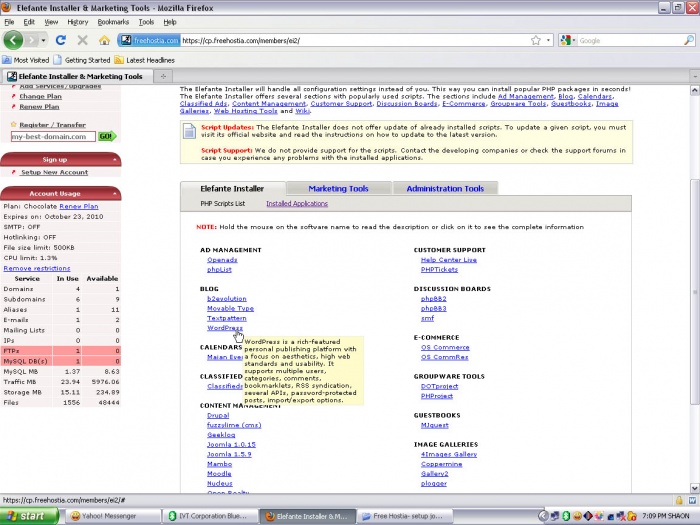
Task: Click the Windows Start button
Action: pos(26,516)
